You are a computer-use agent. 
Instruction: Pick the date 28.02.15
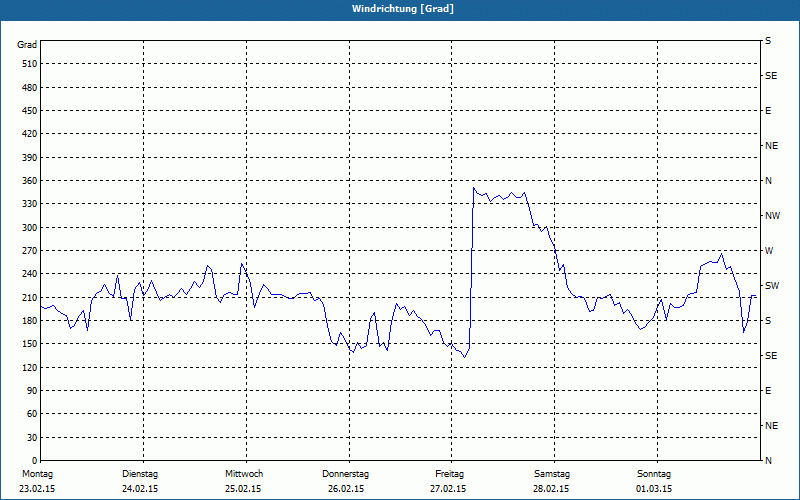point(551,489)
